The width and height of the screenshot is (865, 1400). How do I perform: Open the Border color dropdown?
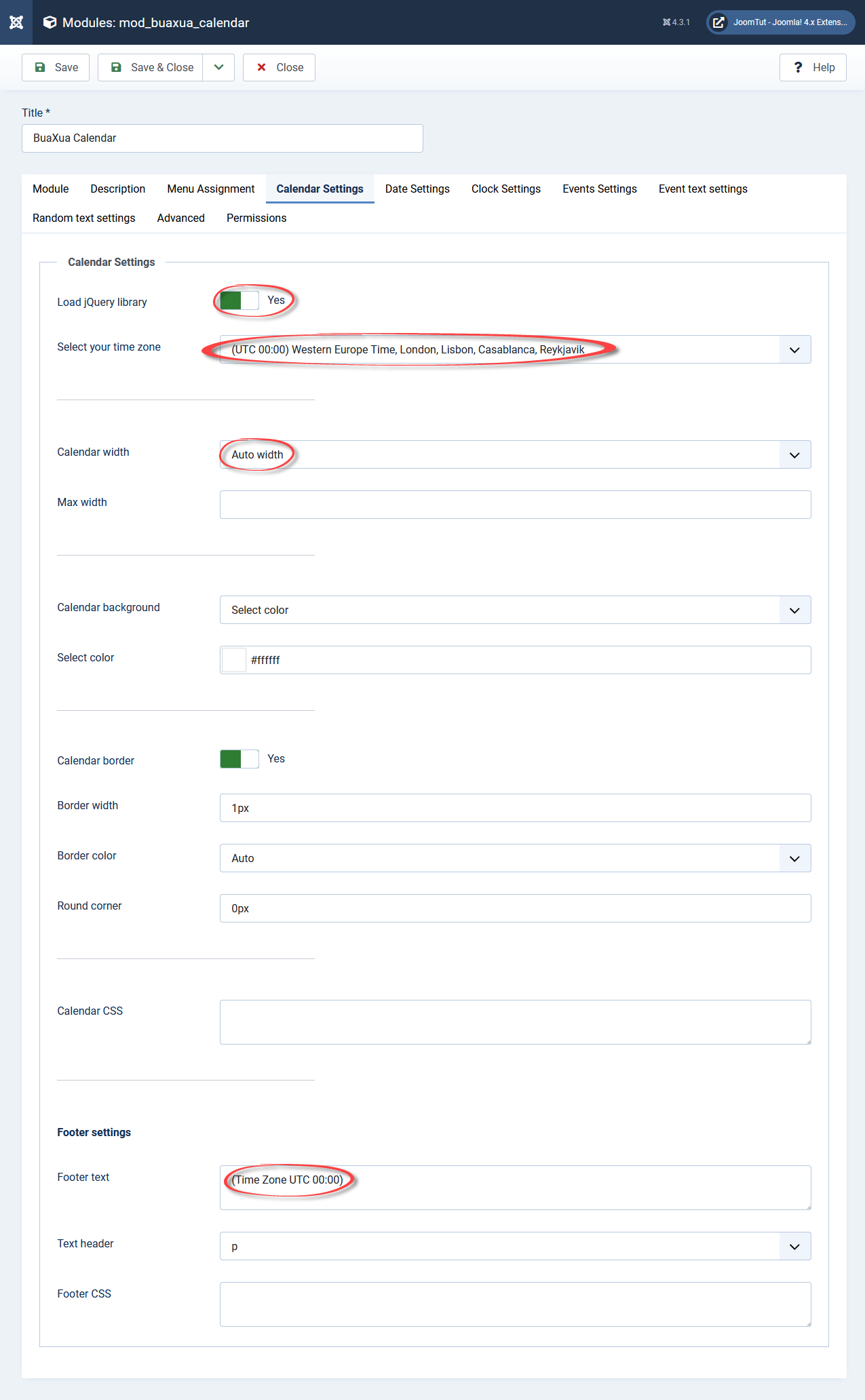coord(516,858)
